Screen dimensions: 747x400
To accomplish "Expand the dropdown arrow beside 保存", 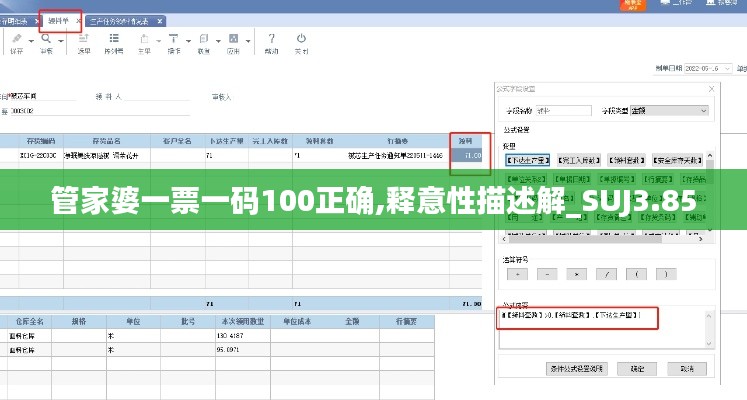I will click(31, 41).
